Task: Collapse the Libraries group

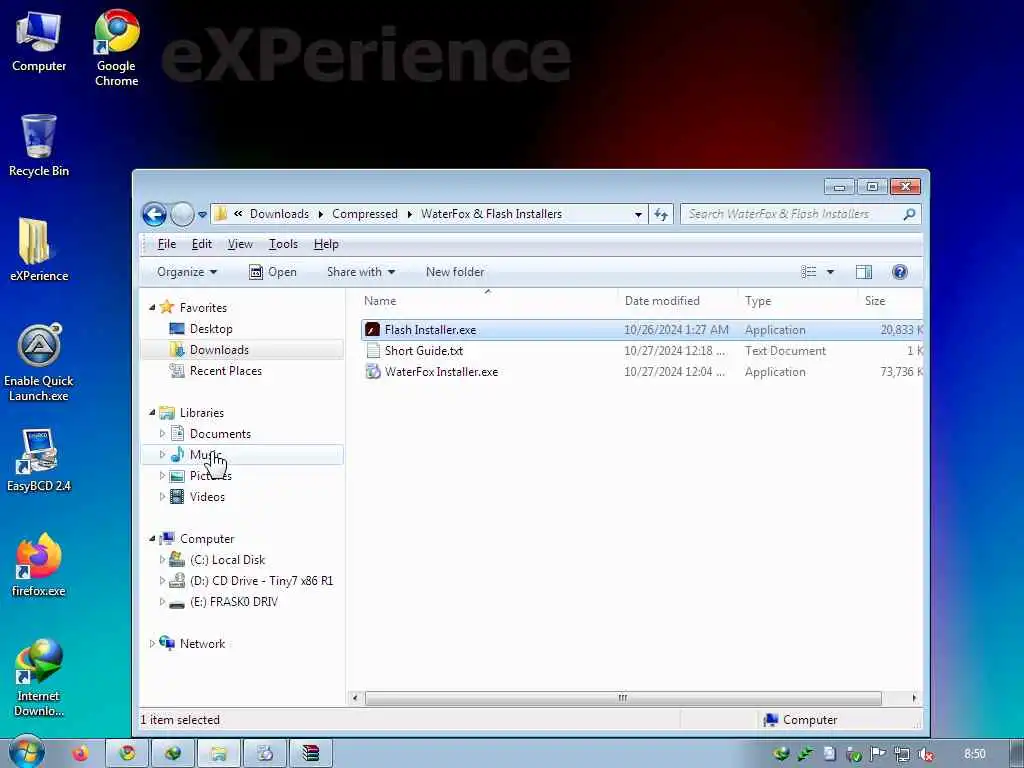Action: (x=152, y=413)
